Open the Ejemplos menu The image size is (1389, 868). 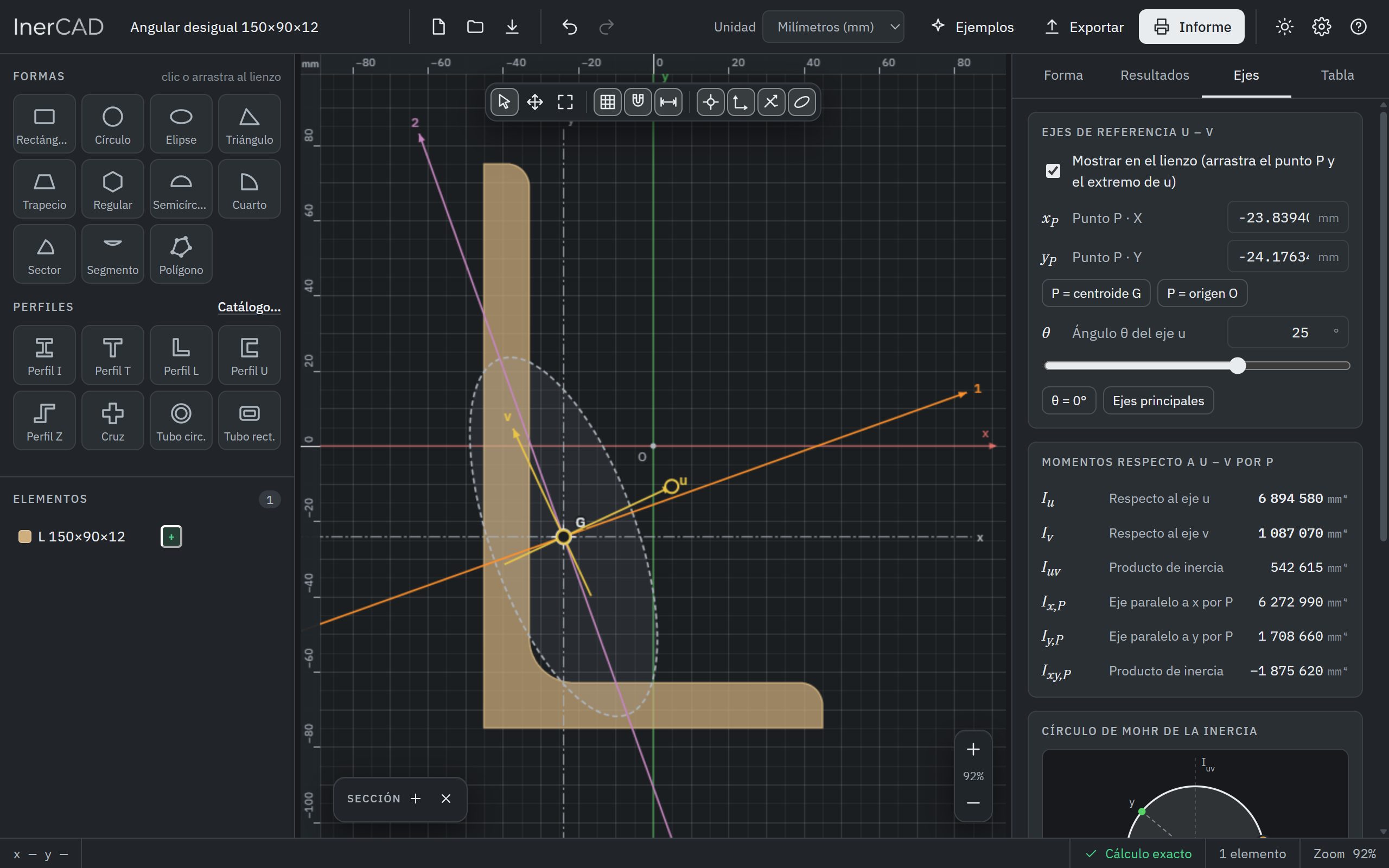972,27
